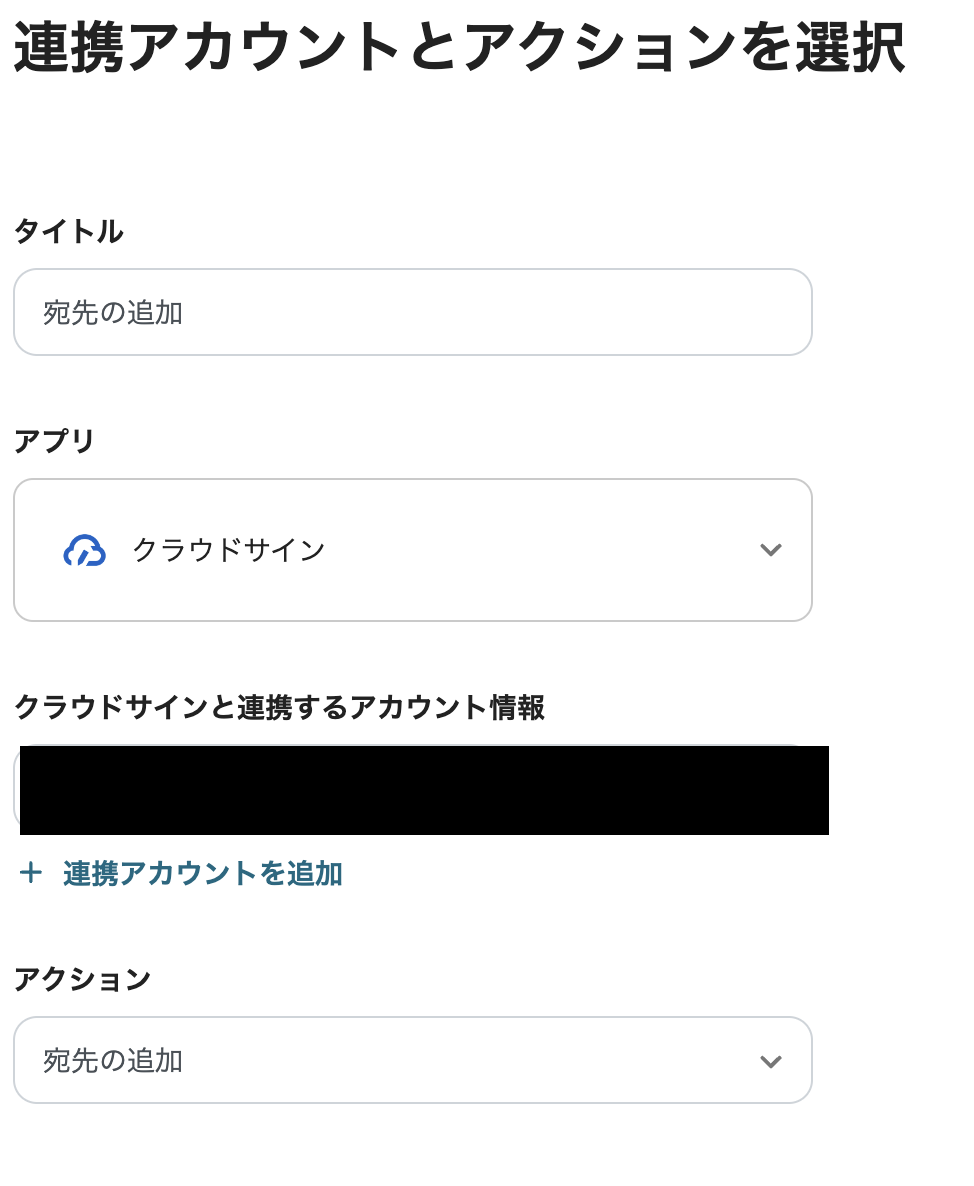Click the アクション section label
The width and height of the screenshot is (974, 1186).
pyautogui.click(x=83, y=978)
